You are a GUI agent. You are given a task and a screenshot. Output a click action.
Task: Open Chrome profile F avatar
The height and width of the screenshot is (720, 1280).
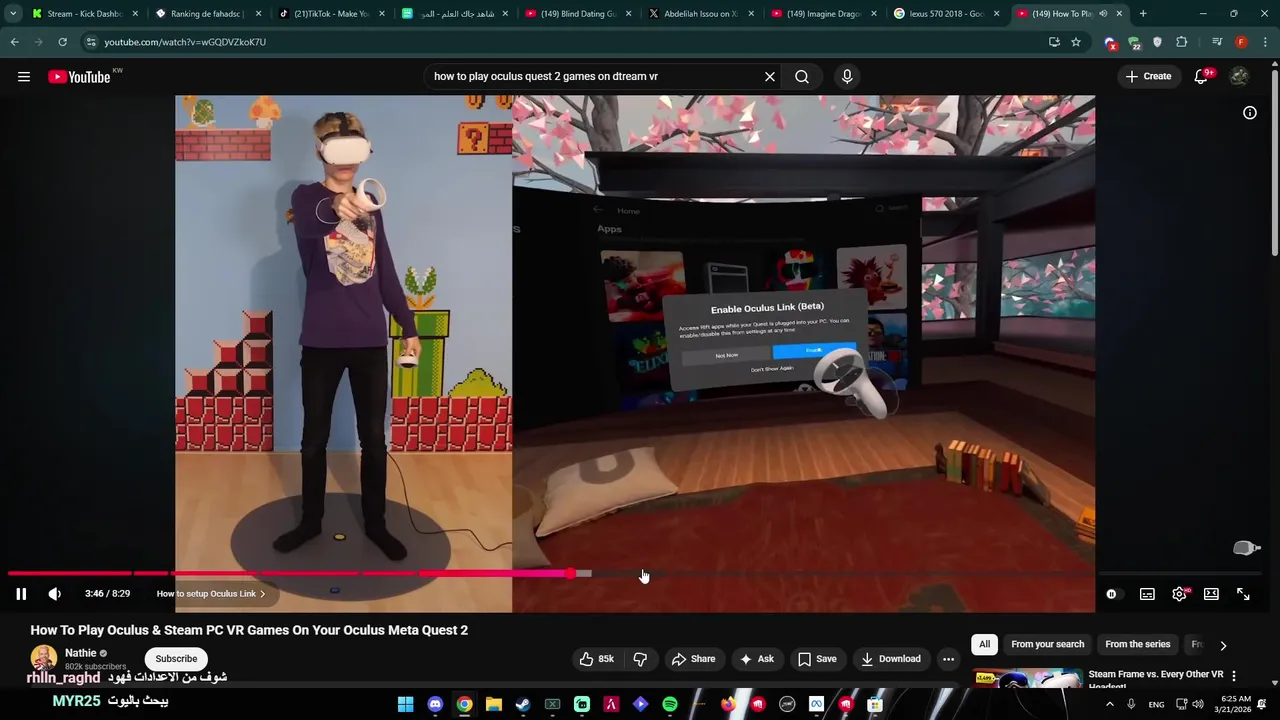pos(1241,42)
